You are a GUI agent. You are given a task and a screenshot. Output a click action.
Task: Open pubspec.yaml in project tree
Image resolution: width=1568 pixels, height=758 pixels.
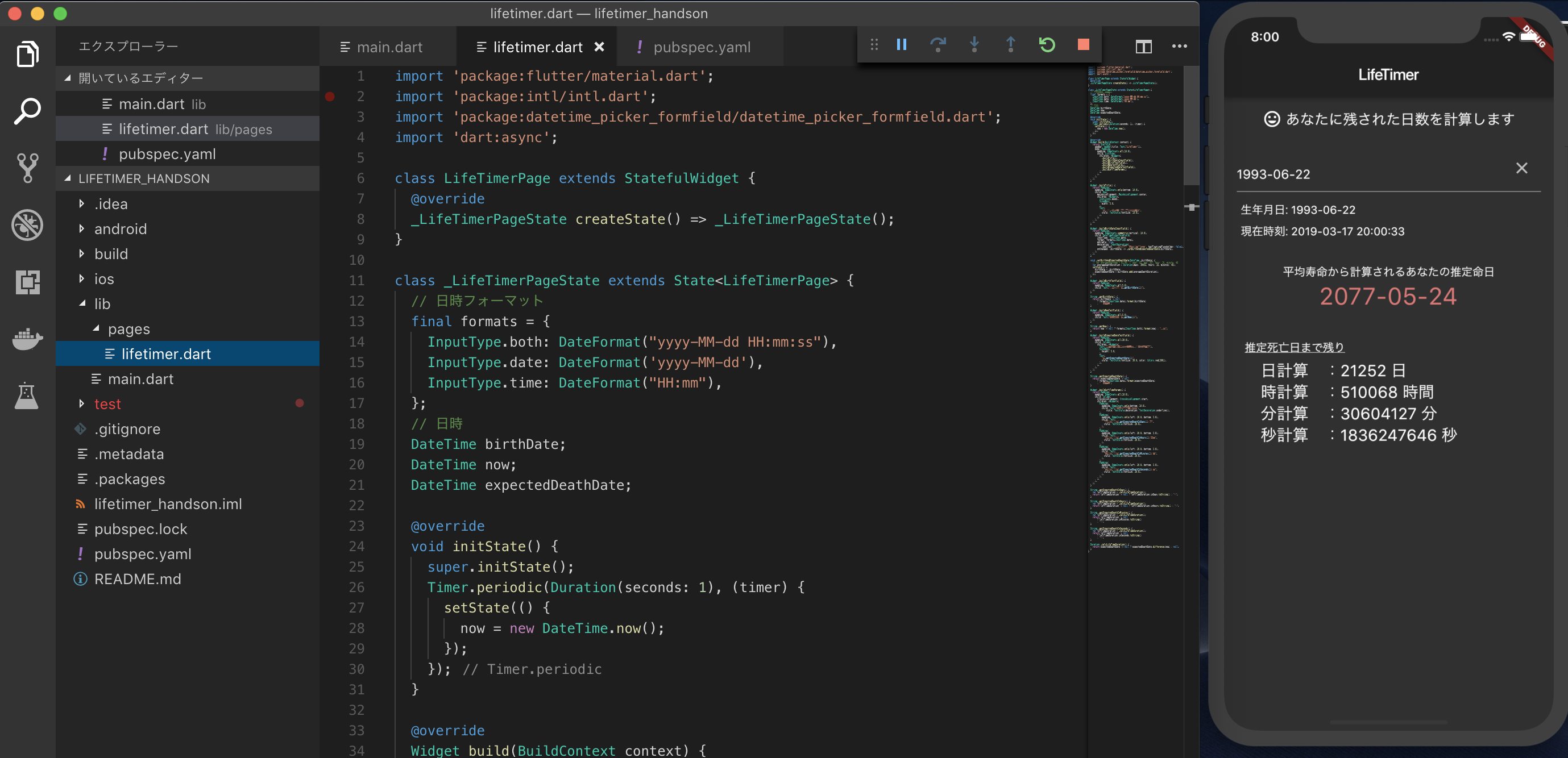point(188,553)
